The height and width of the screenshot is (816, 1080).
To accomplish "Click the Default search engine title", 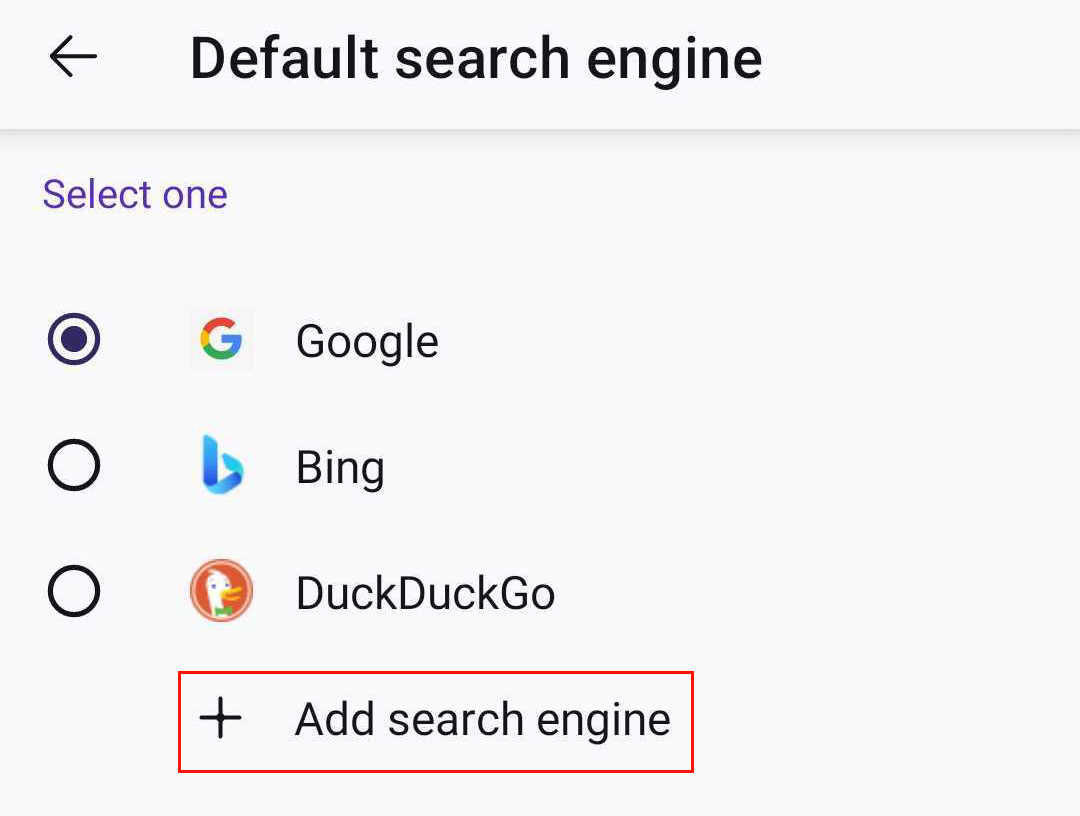I will [x=477, y=58].
